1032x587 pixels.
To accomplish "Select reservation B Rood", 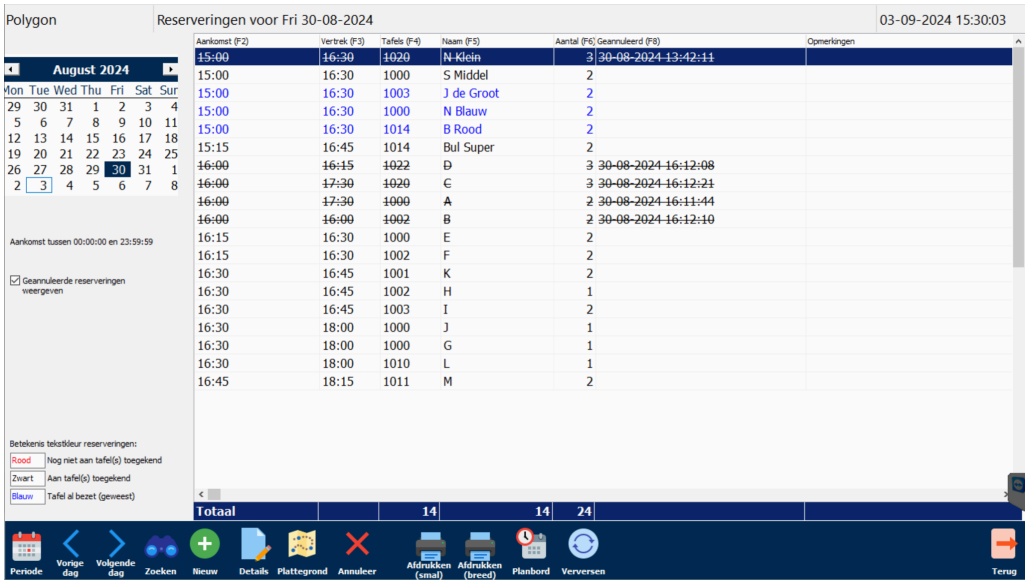I will [x=604, y=129].
